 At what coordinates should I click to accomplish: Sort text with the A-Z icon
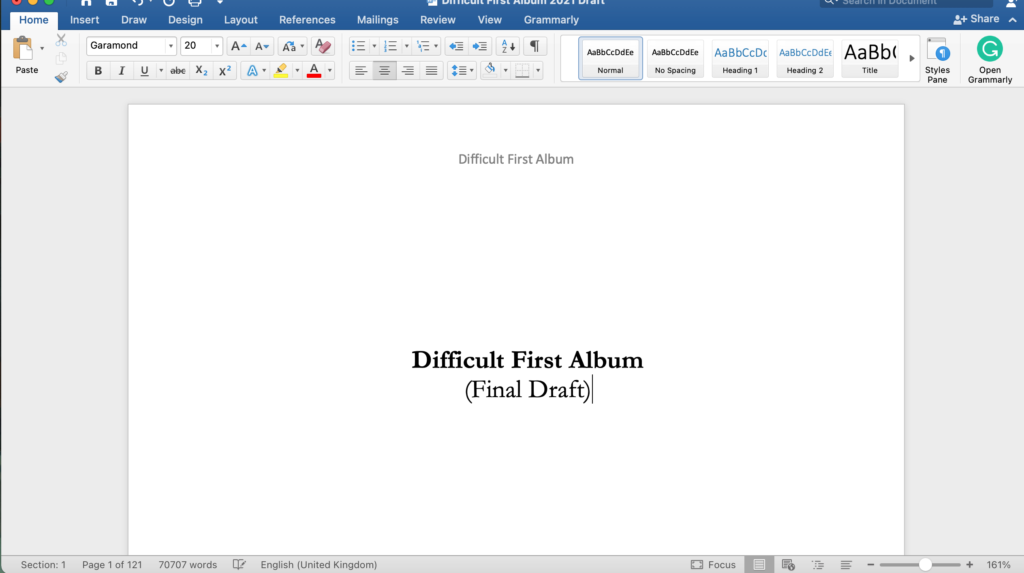pyautogui.click(x=507, y=46)
